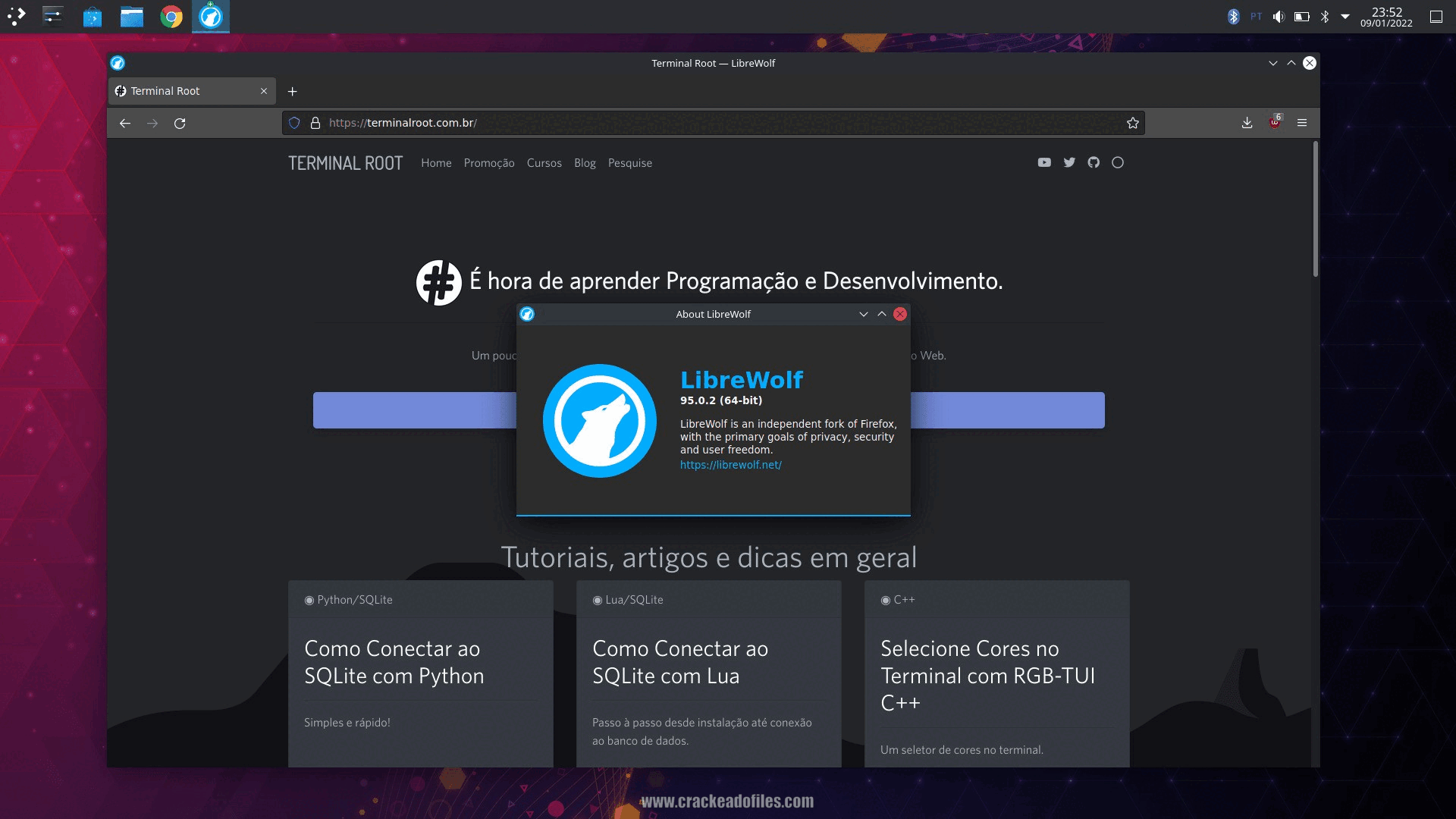Toggle the bookmark star for current page
The image size is (1456, 819).
pos(1132,121)
